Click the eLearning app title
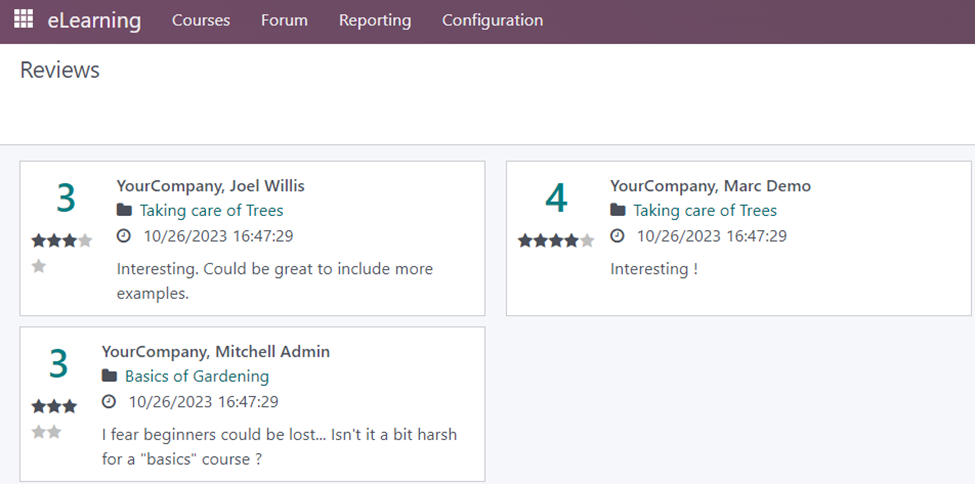The width and height of the screenshot is (975, 484). [x=94, y=20]
